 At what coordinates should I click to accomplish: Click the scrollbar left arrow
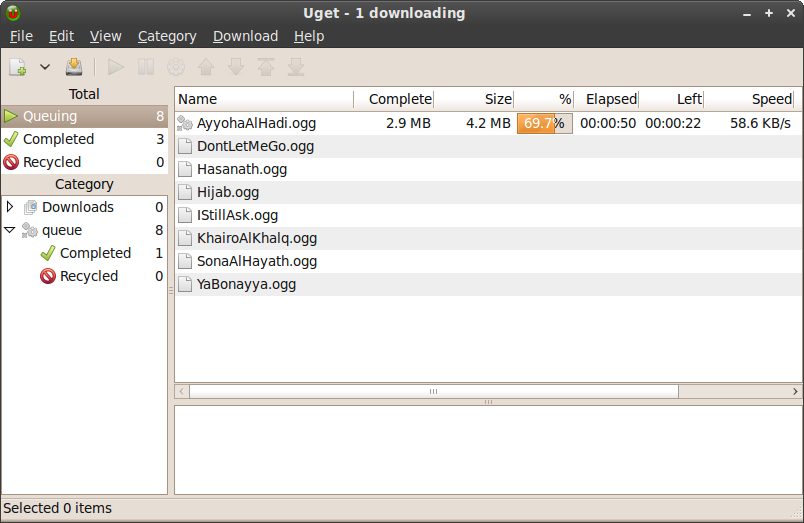pos(182,392)
